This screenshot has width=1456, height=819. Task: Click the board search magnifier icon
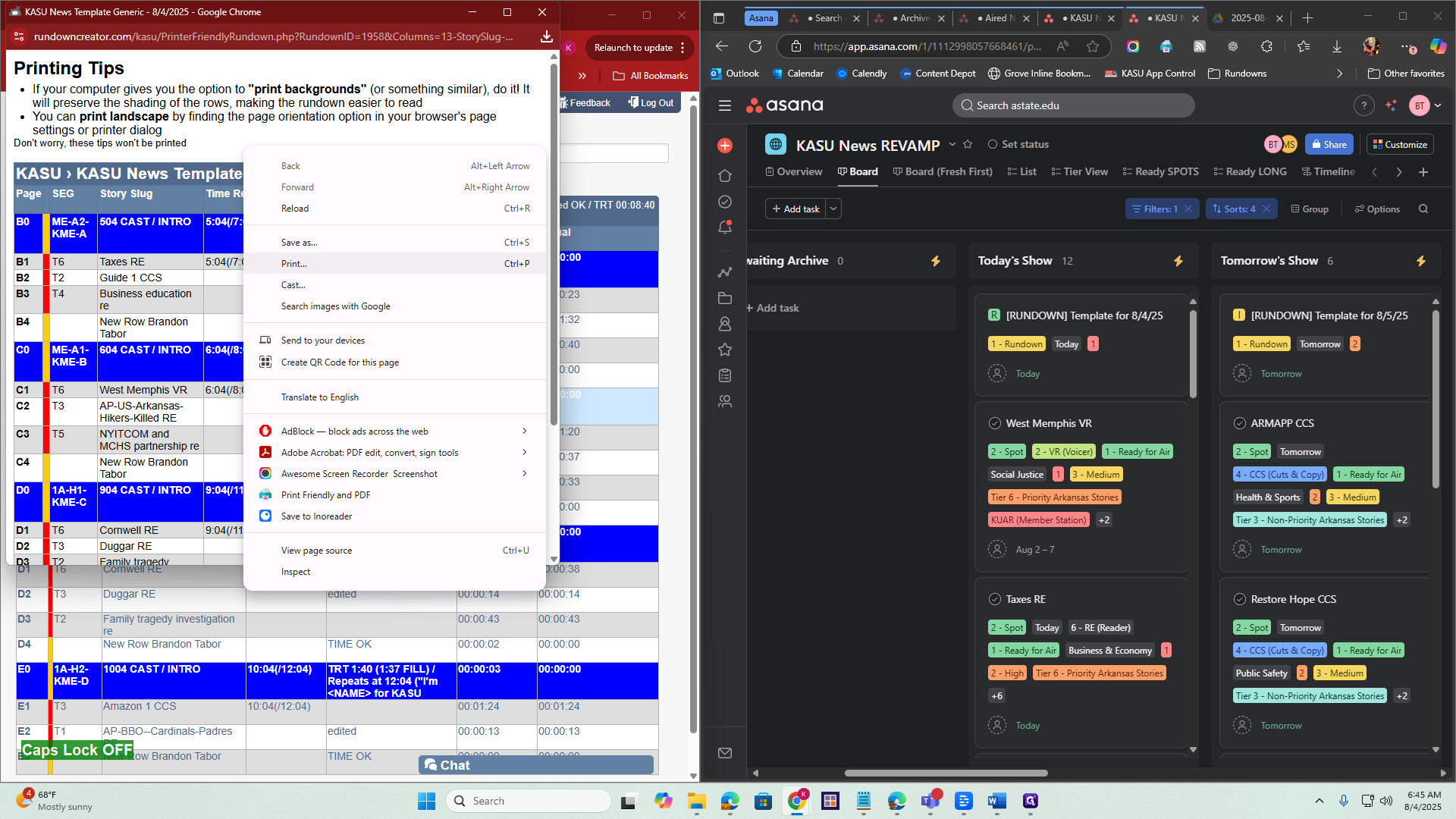pos(1423,209)
